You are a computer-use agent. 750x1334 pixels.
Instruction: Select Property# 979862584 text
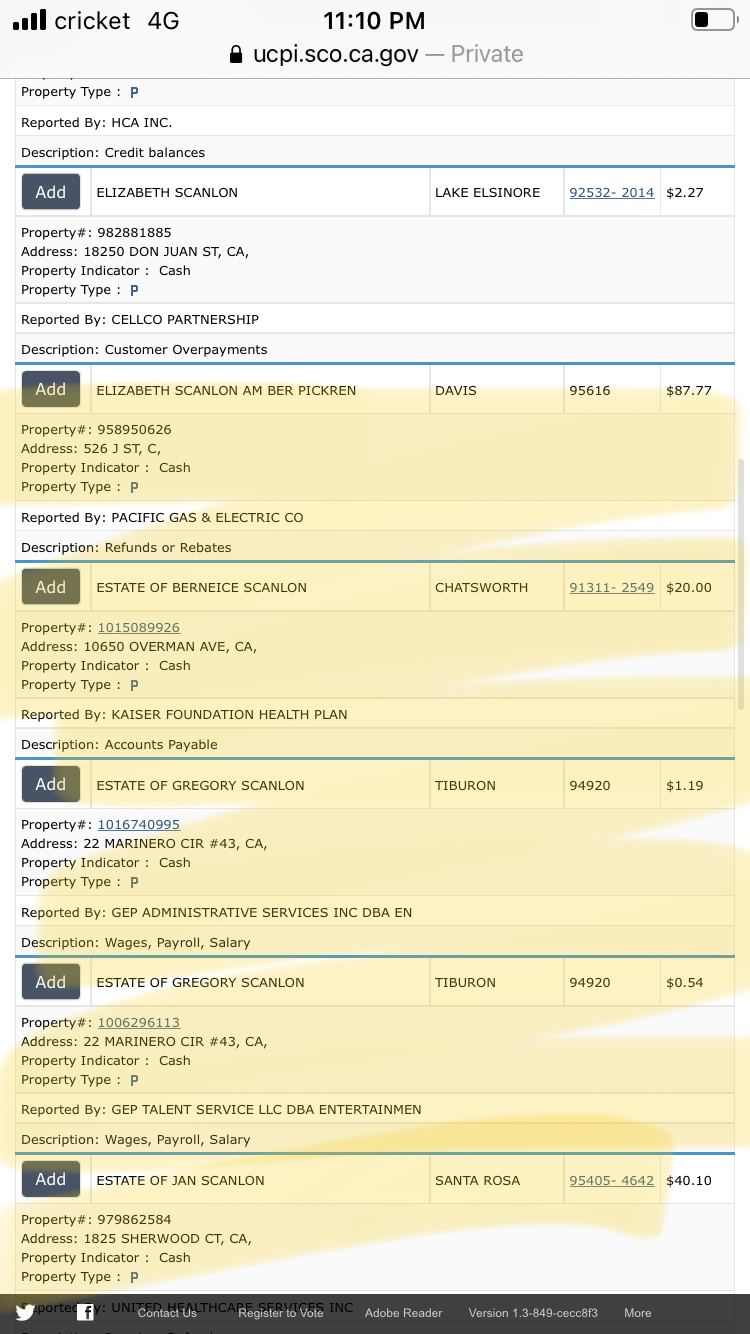pos(96,1220)
